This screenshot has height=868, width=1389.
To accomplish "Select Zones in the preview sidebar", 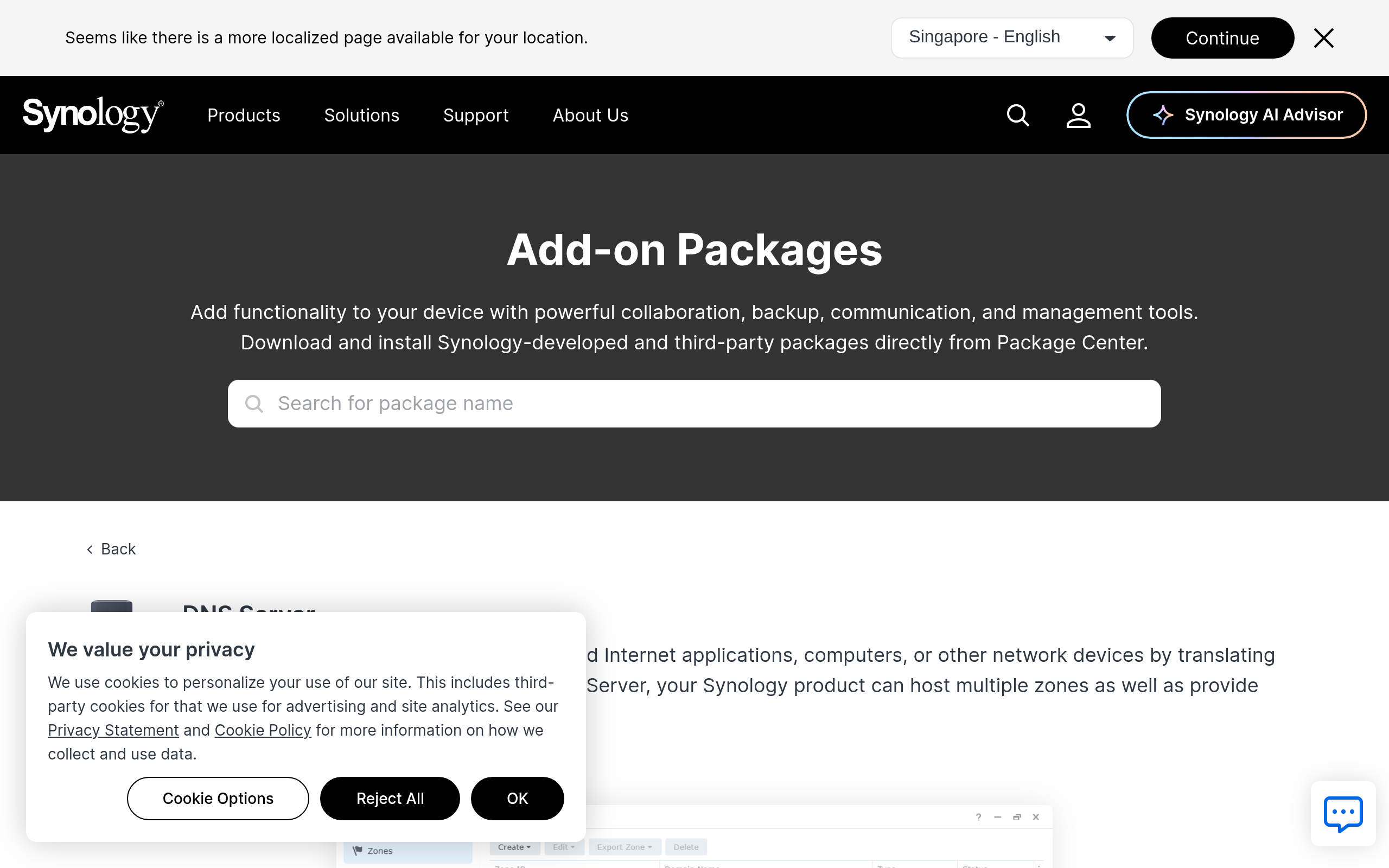I will [x=407, y=851].
